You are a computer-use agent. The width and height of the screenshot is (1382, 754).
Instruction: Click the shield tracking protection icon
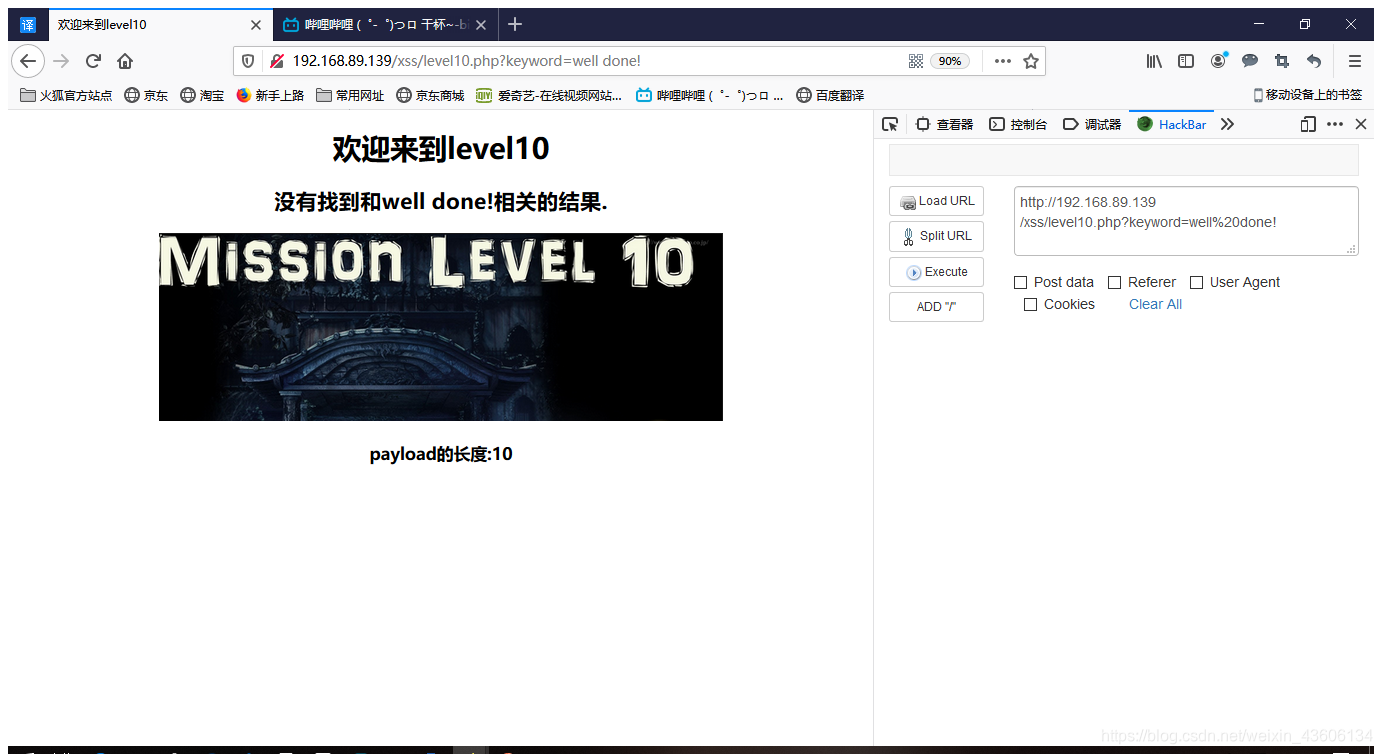[x=247, y=60]
